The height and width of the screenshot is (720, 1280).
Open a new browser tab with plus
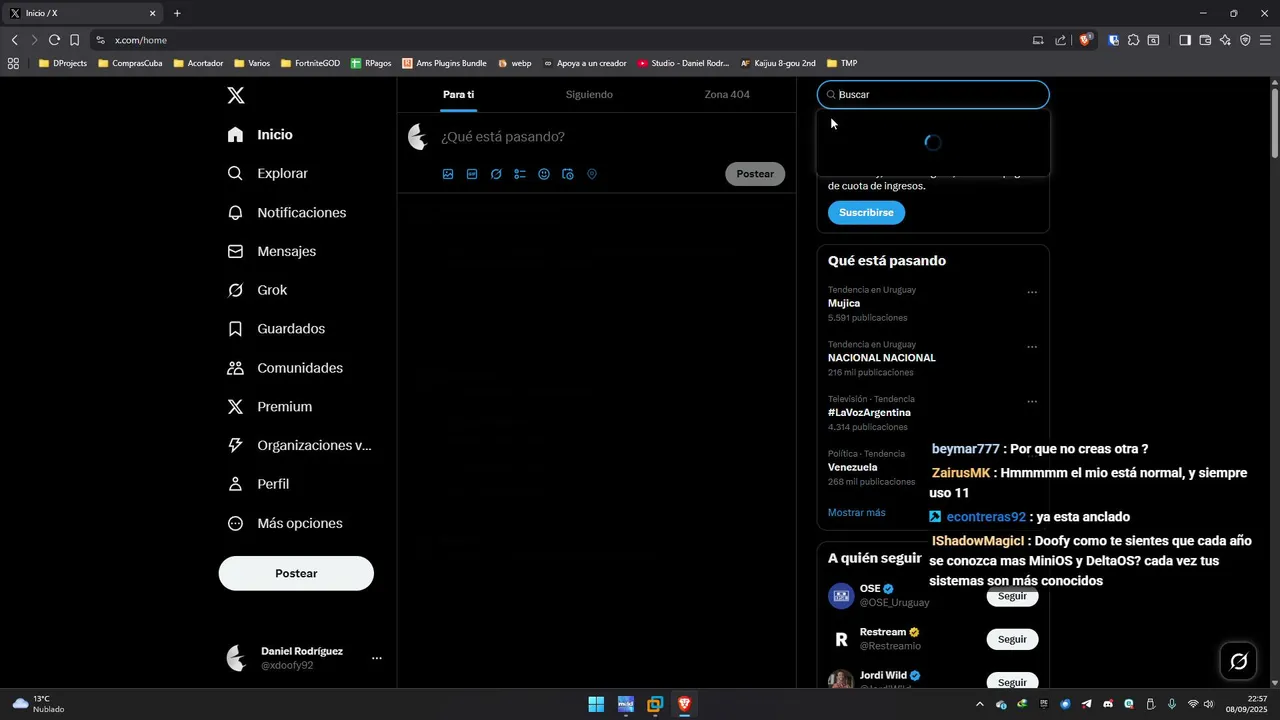click(x=177, y=13)
